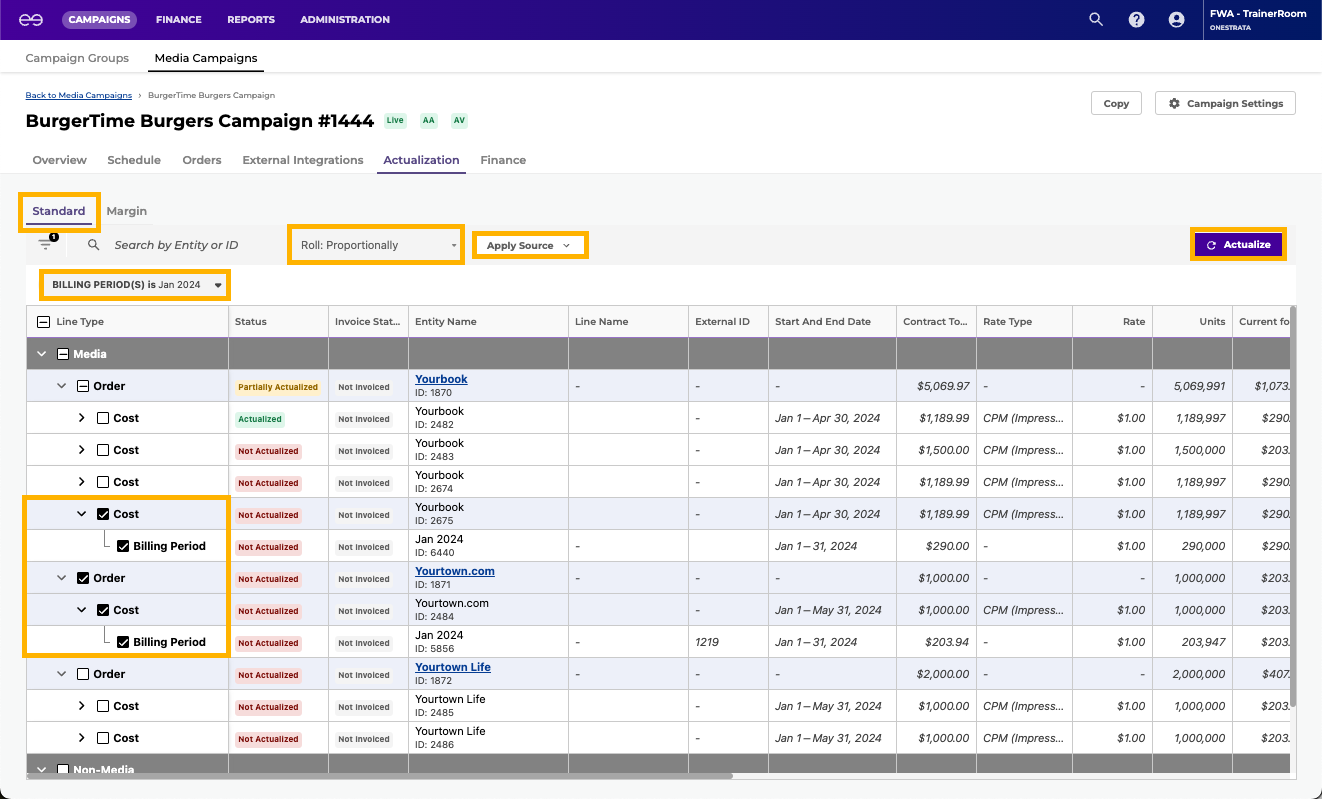Open the user account profile icon
1322x799 pixels.
click(1176, 19)
